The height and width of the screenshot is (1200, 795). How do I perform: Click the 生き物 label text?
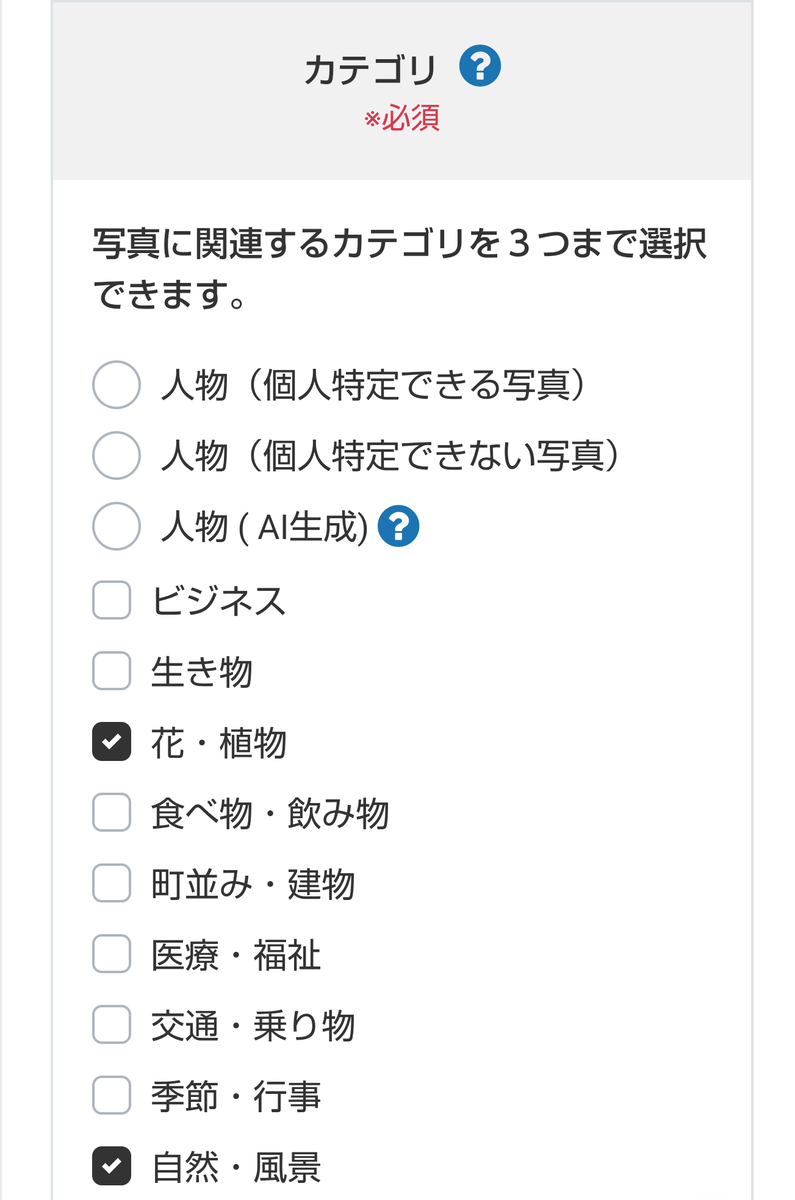point(202,672)
